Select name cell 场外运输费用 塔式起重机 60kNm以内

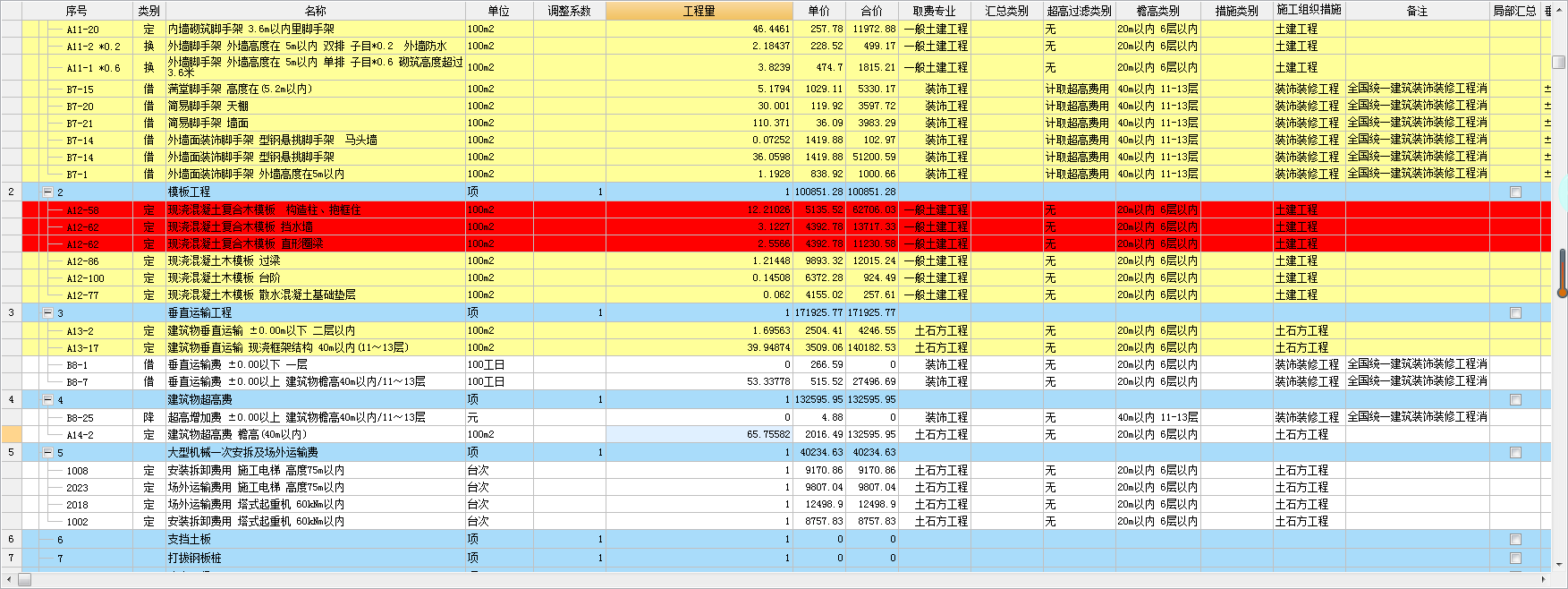tap(315, 504)
